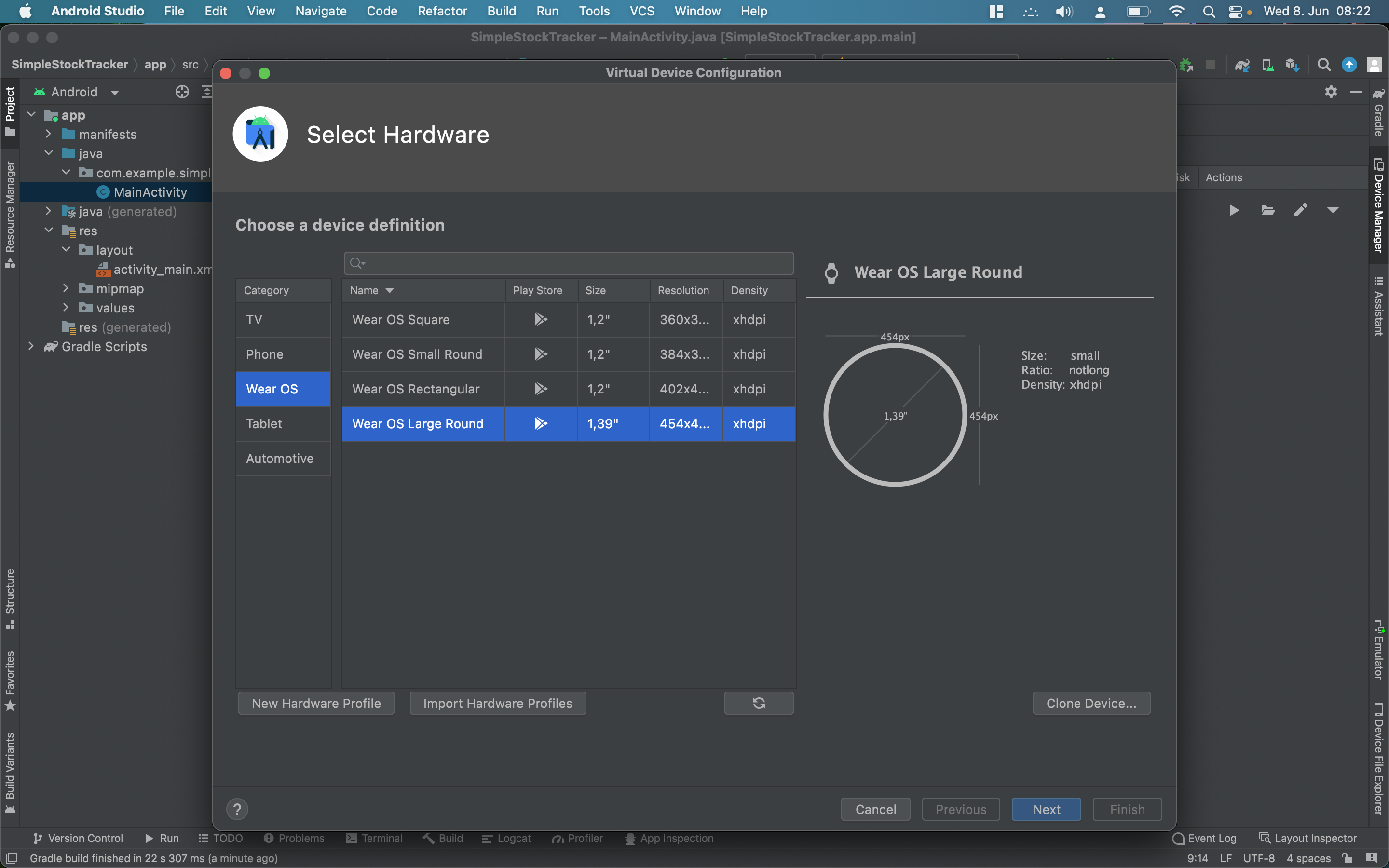
Task: Select the Automotive category
Action: tap(280, 458)
